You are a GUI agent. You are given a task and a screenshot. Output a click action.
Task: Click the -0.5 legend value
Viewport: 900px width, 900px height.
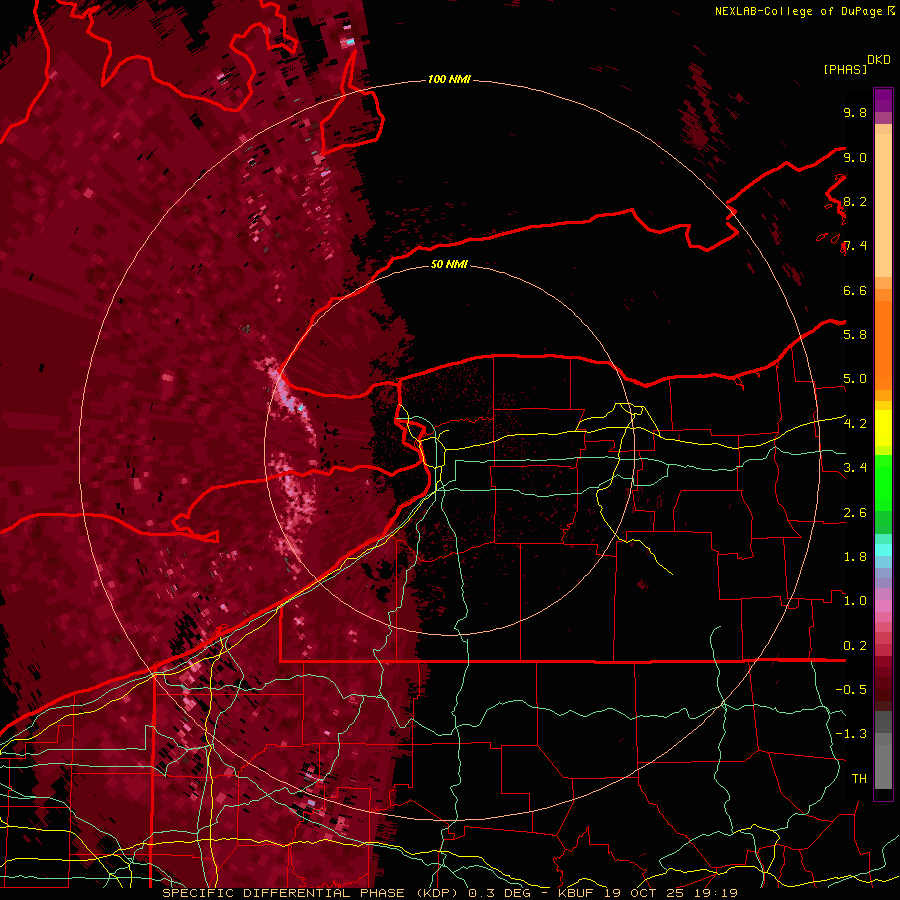click(x=851, y=690)
